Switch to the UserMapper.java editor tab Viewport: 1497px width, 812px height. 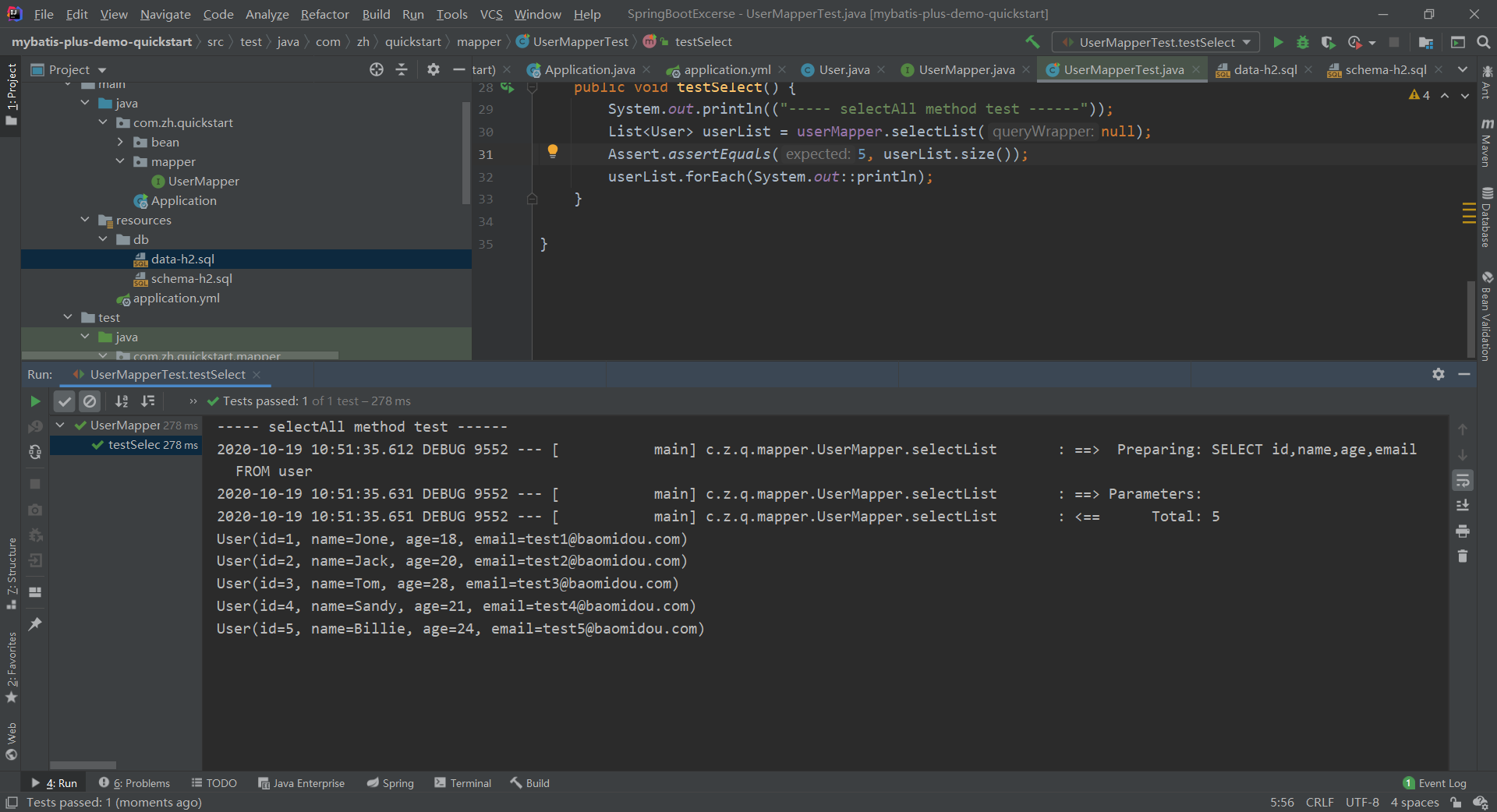(966, 69)
